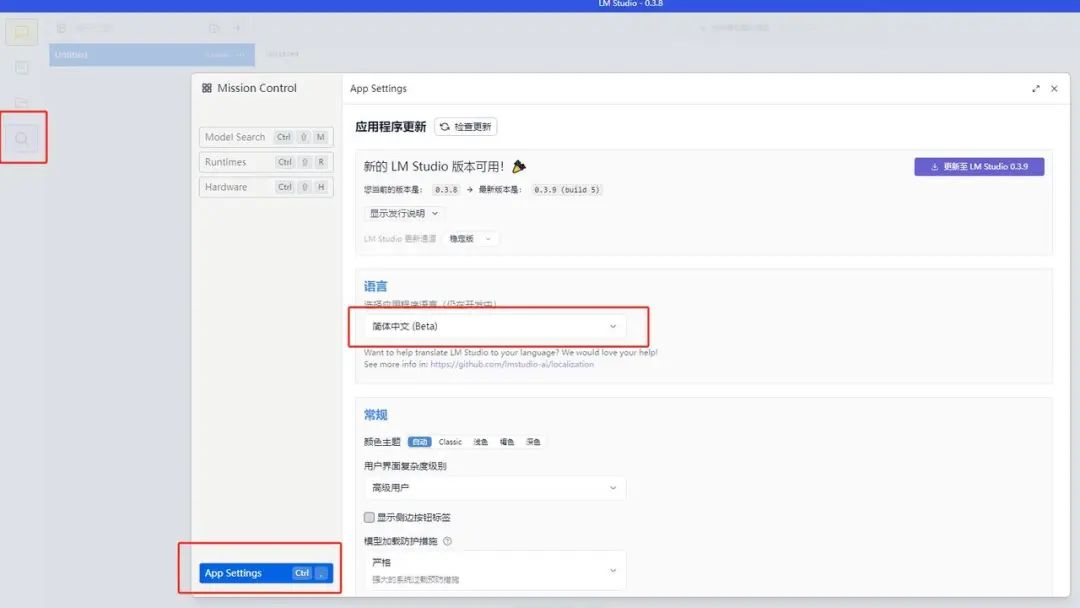Select 深色 dark color theme
1080x608 pixels.
click(533, 442)
